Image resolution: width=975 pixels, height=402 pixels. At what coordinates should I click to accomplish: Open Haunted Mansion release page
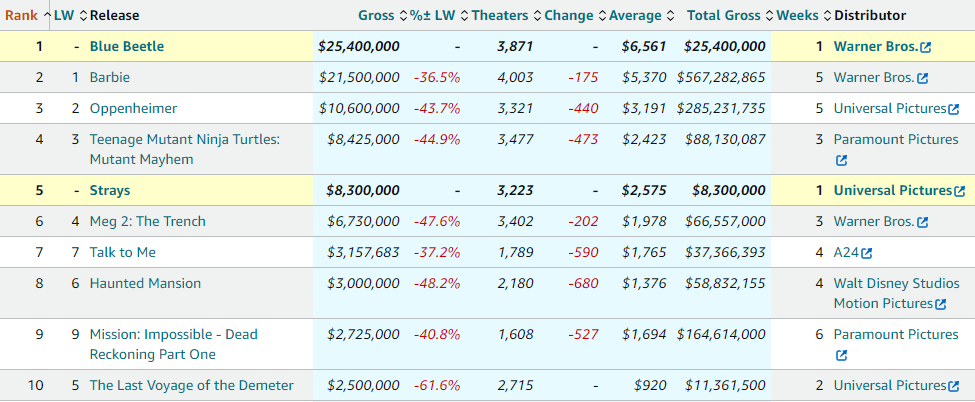[x=145, y=283]
